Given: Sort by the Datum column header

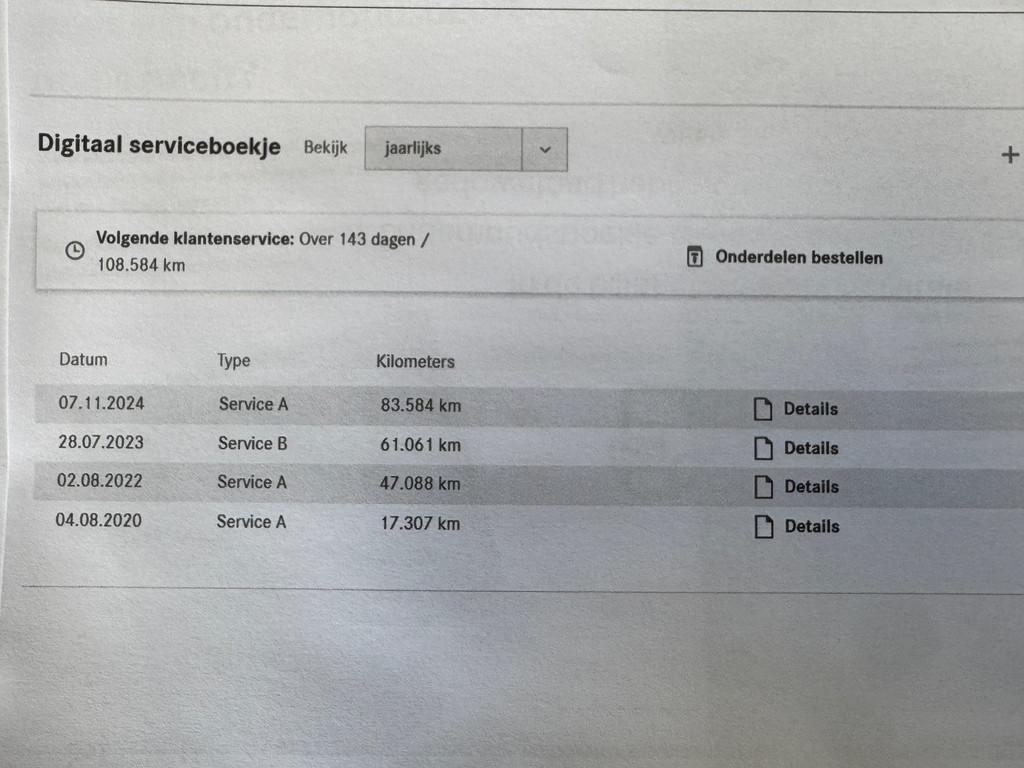Looking at the screenshot, I should pyautogui.click(x=84, y=360).
